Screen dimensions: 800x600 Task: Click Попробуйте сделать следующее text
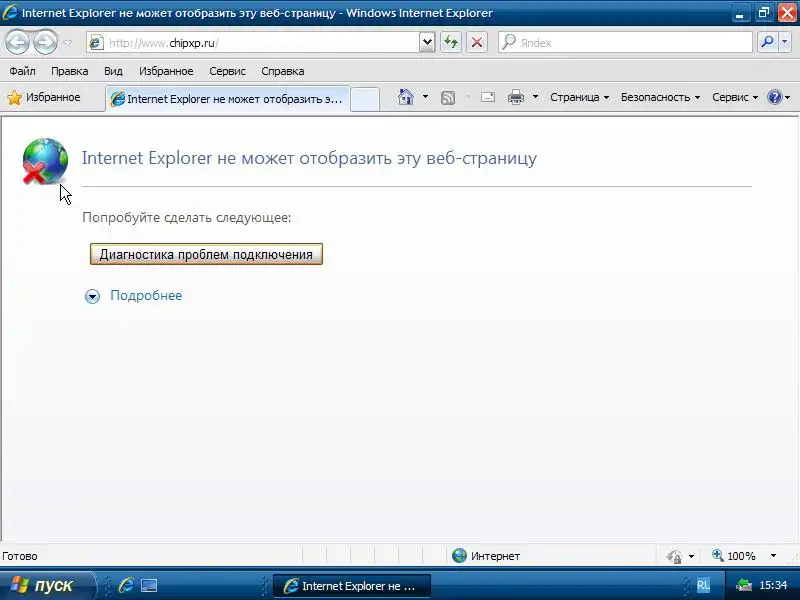[x=187, y=218]
